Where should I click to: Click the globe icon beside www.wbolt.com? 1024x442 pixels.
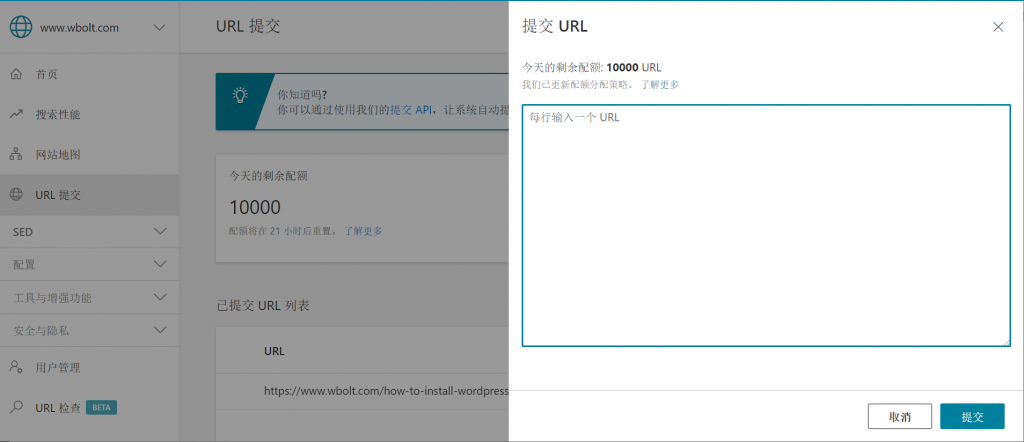[x=21, y=28]
